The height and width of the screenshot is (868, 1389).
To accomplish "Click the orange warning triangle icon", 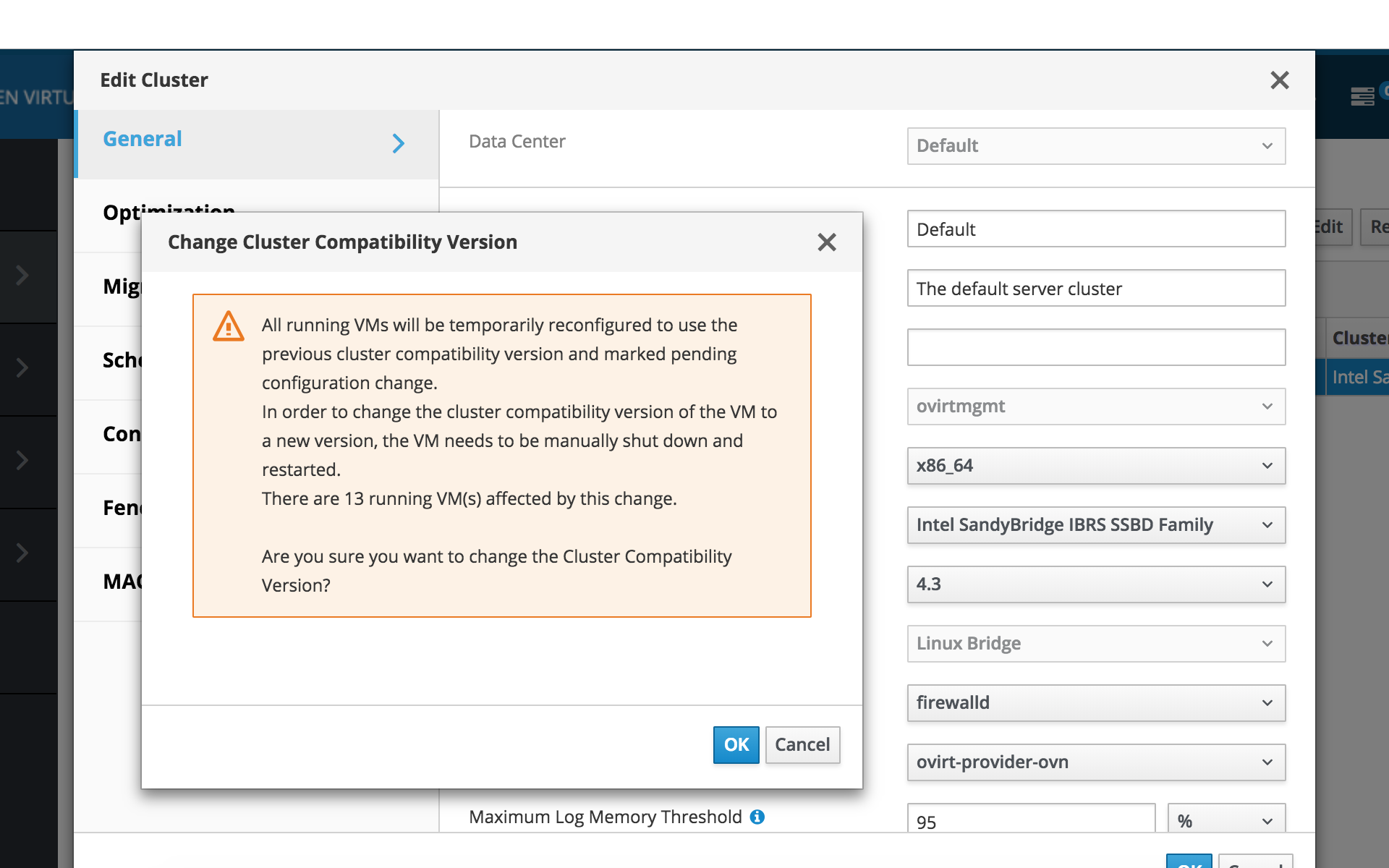I will tap(229, 326).
